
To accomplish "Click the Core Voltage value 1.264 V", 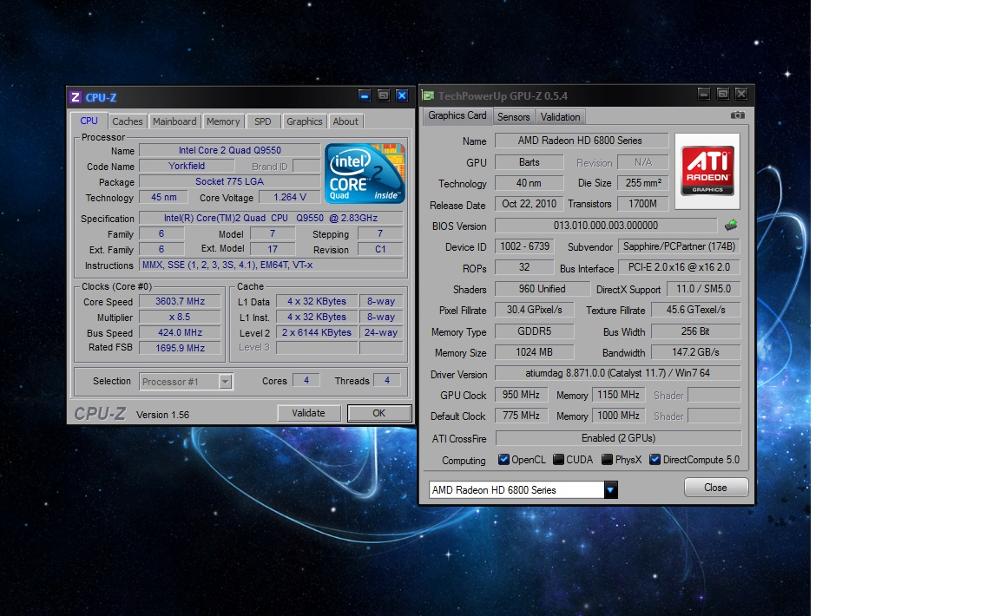I will [290, 198].
